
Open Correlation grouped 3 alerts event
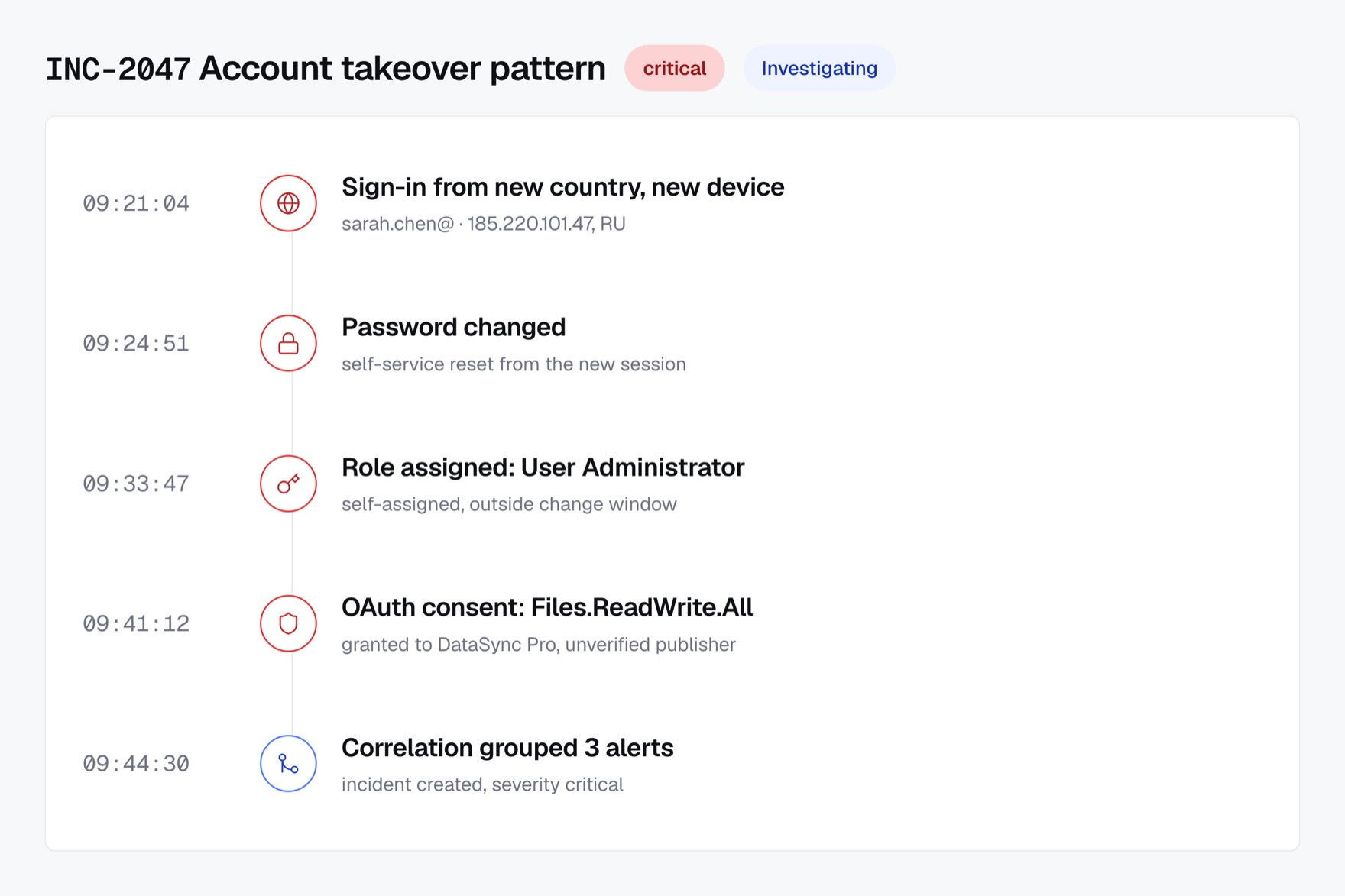point(507,748)
